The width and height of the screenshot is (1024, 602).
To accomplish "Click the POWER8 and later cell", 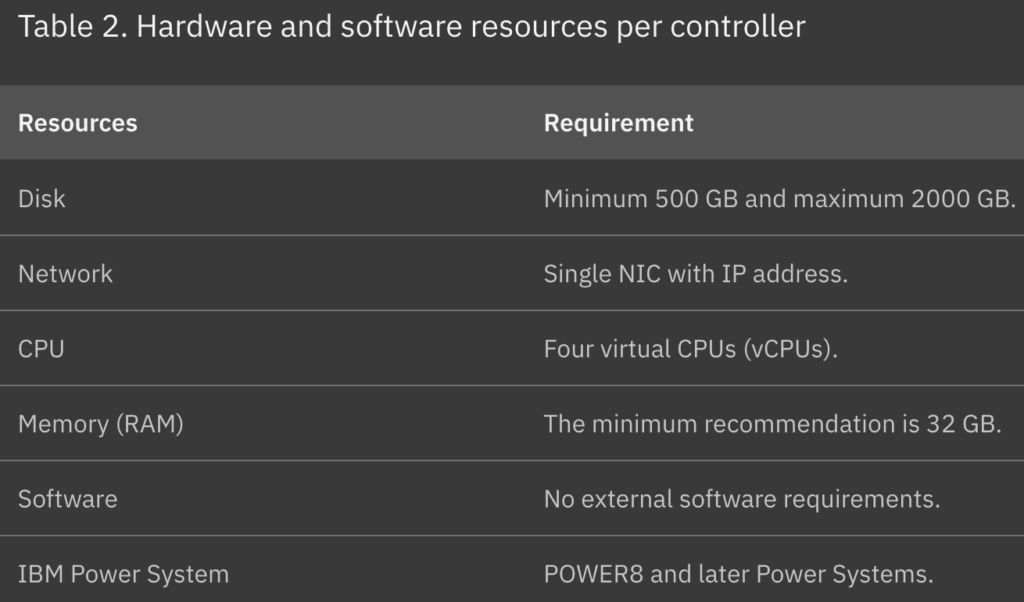I will [739, 574].
